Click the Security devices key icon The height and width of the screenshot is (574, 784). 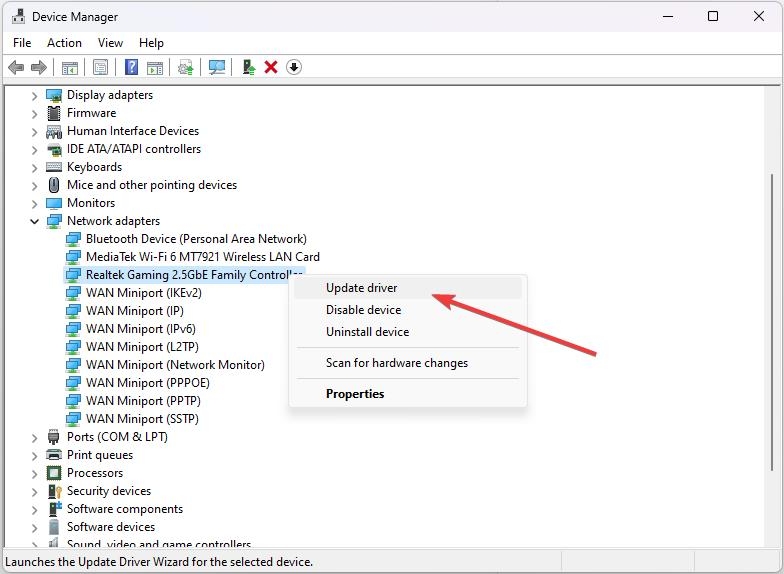(x=54, y=491)
